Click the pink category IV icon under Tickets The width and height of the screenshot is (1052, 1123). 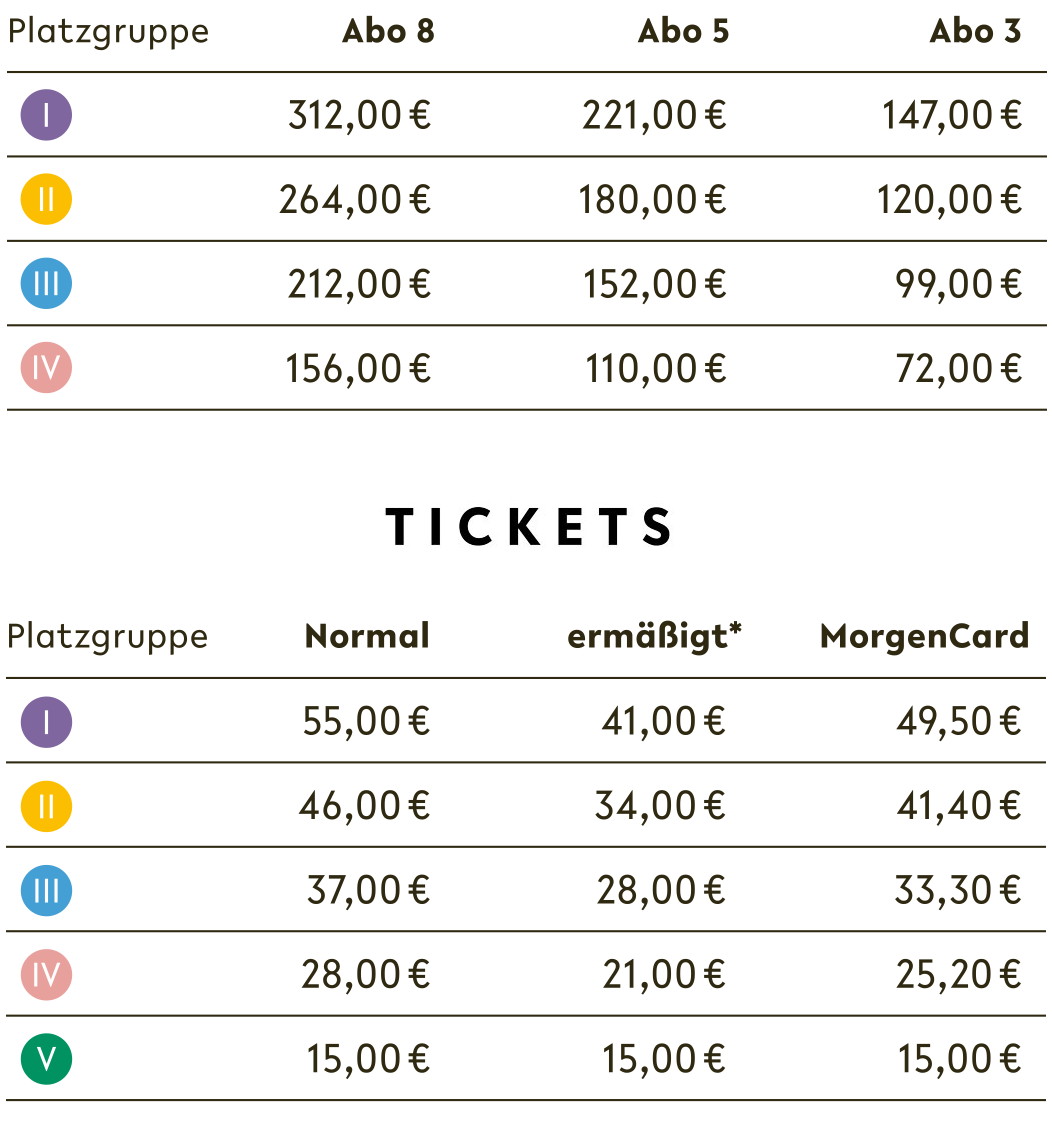point(46,974)
